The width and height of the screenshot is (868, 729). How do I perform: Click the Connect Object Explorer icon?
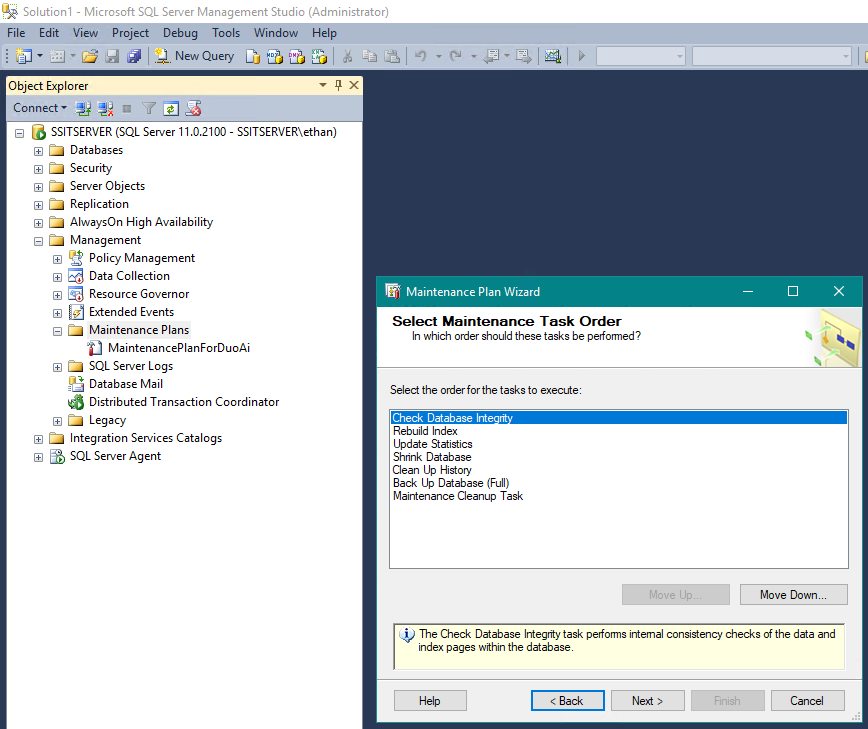click(x=83, y=108)
